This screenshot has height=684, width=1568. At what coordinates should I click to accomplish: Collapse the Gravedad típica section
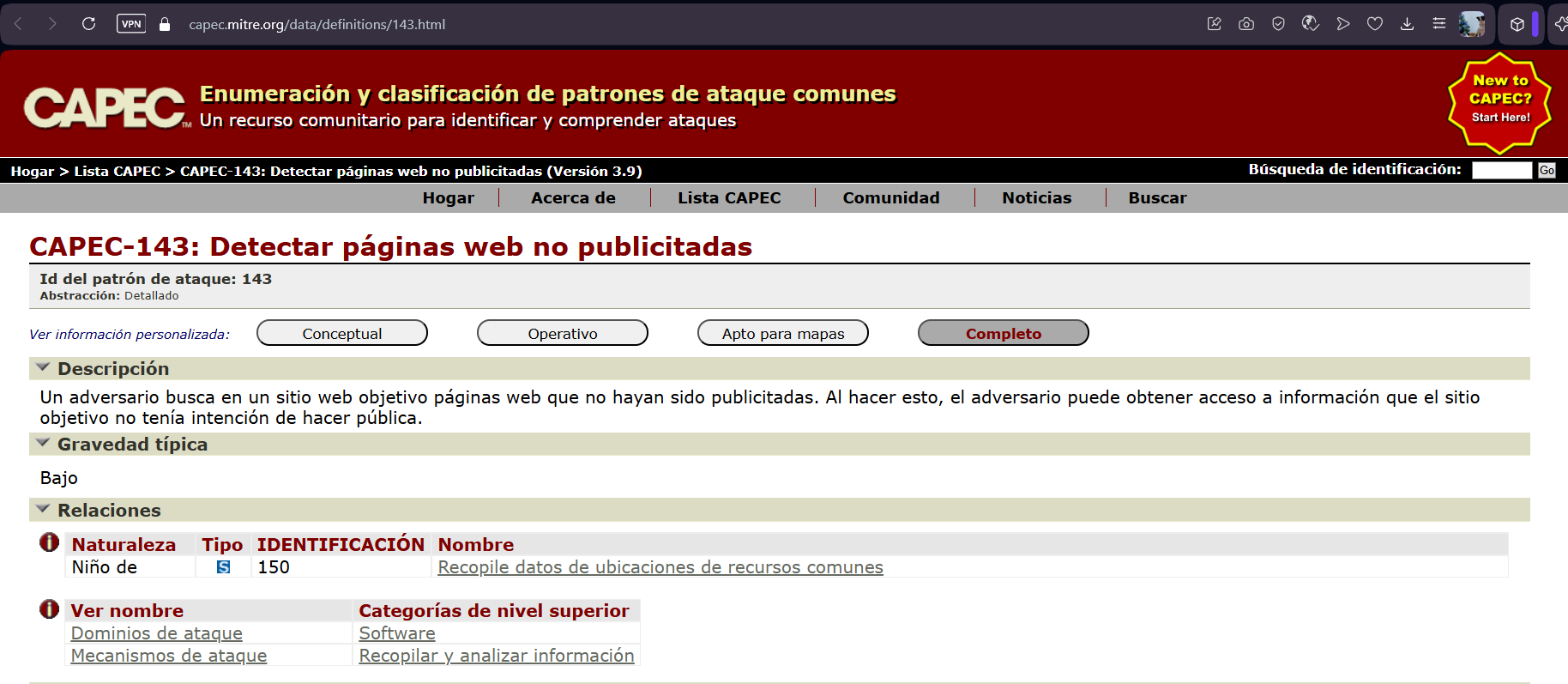(43, 443)
